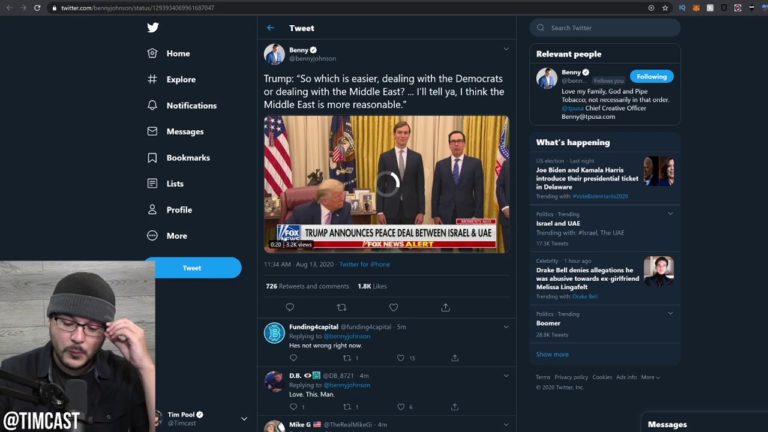Retweet D.B.'s reply
This screenshot has width=768, height=432.
click(x=347, y=407)
